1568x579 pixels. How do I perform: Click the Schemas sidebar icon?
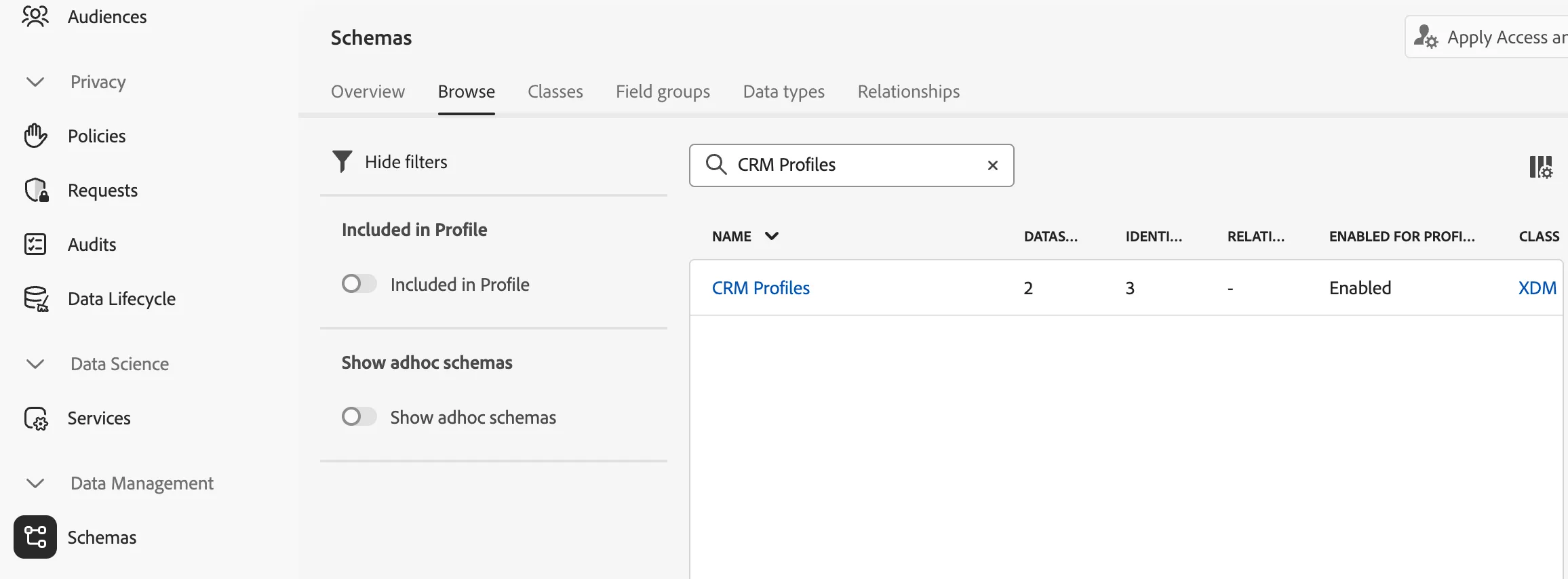coord(35,537)
